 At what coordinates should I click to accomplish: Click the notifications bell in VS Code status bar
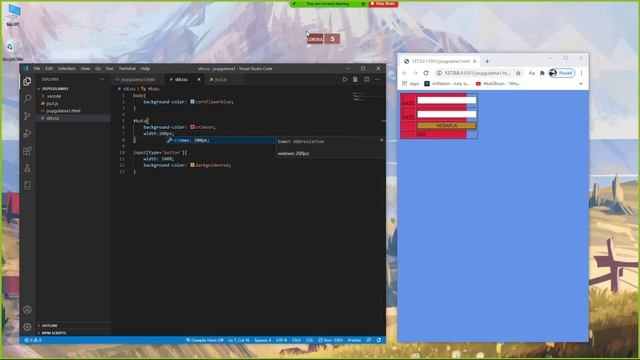pyautogui.click(x=379, y=340)
